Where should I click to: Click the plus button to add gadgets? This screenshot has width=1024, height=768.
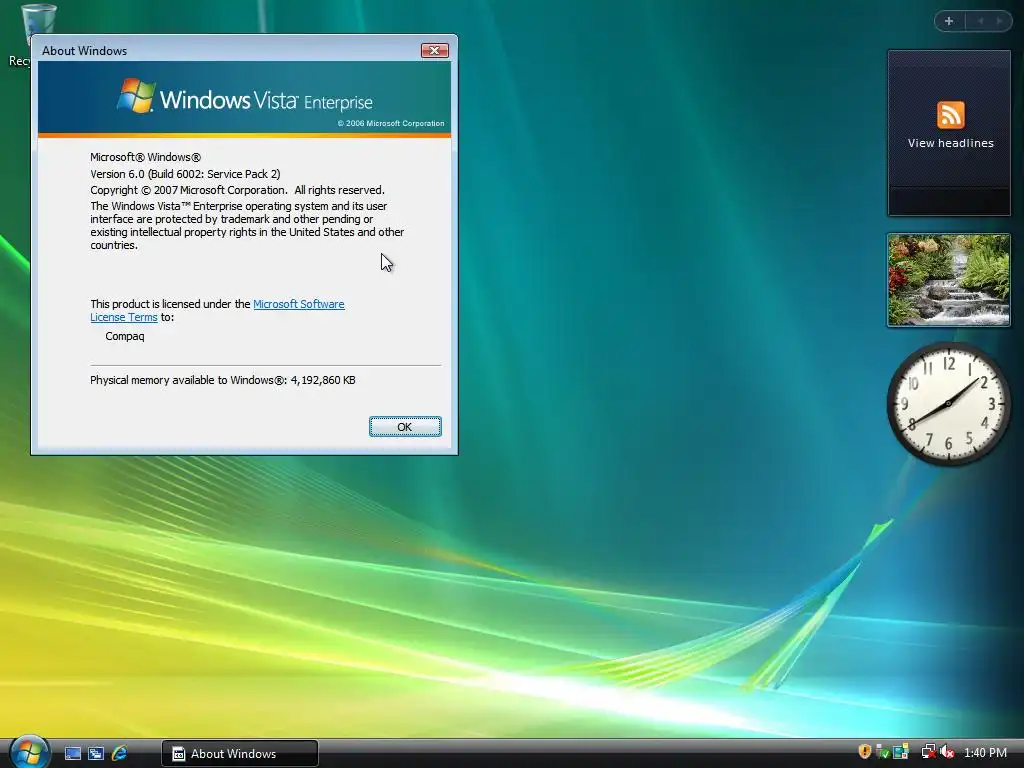tap(949, 21)
